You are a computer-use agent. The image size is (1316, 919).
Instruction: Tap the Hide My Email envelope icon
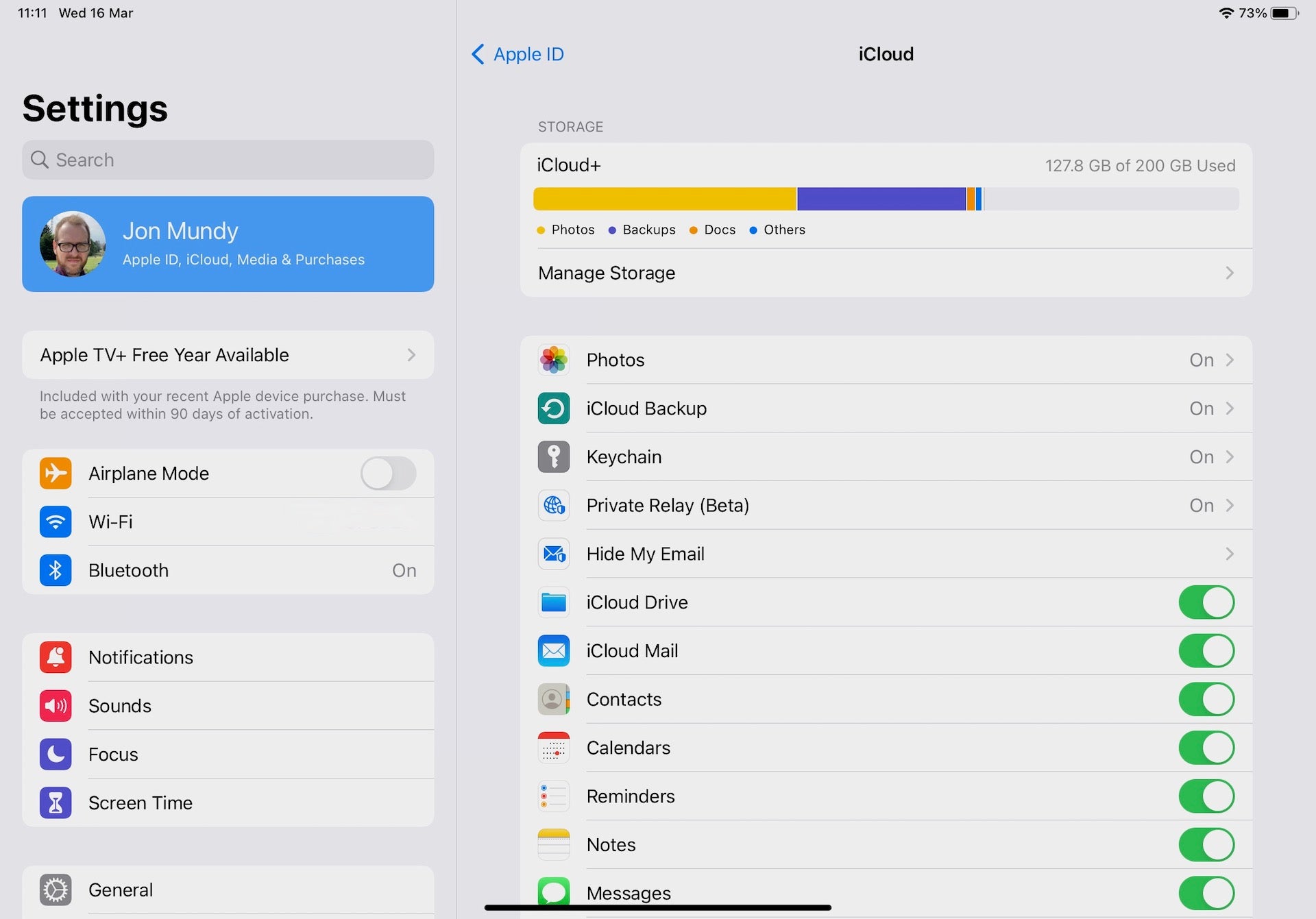pos(554,554)
